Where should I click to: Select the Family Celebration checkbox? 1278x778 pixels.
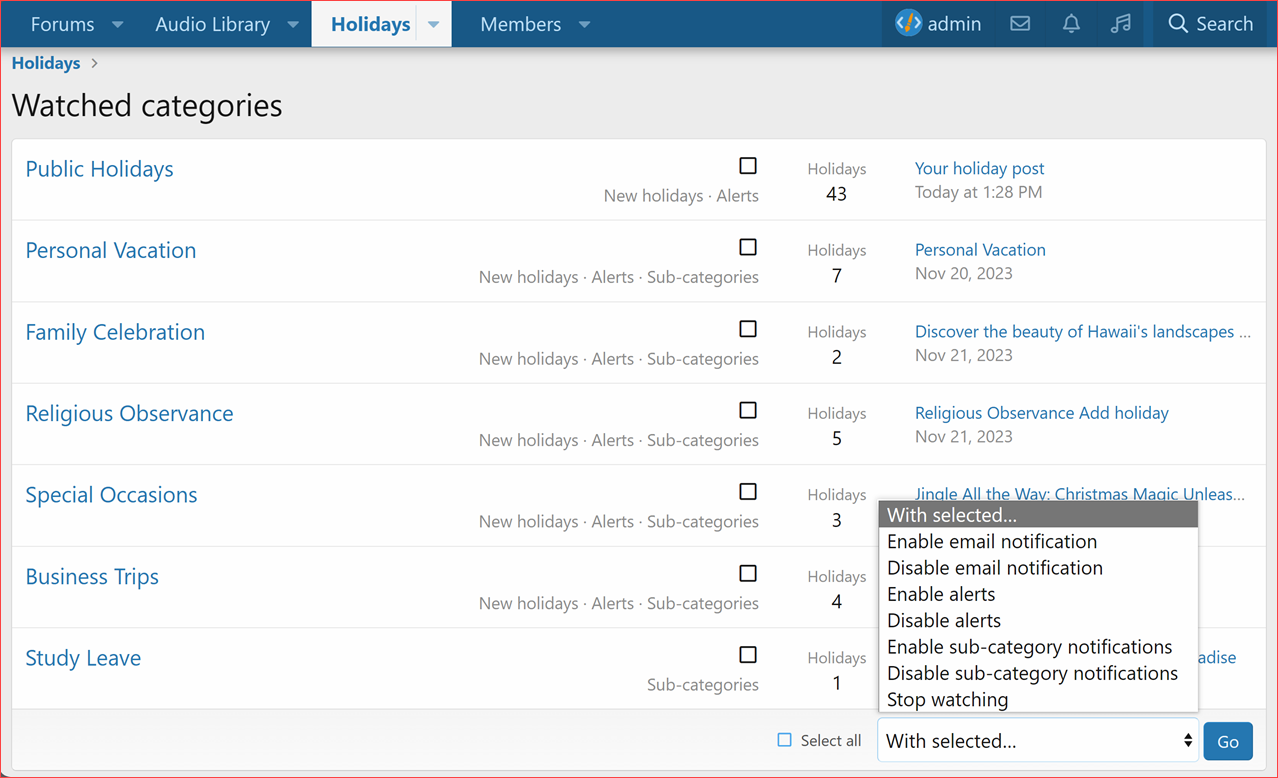pos(747,328)
